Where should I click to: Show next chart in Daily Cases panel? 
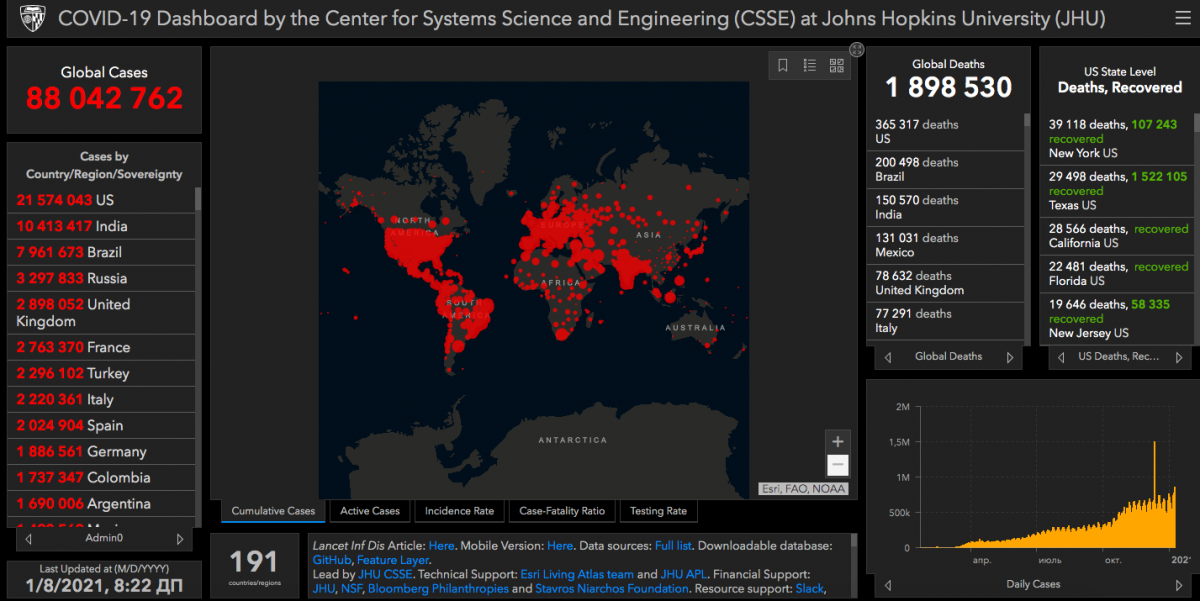[x=1178, y=584]
